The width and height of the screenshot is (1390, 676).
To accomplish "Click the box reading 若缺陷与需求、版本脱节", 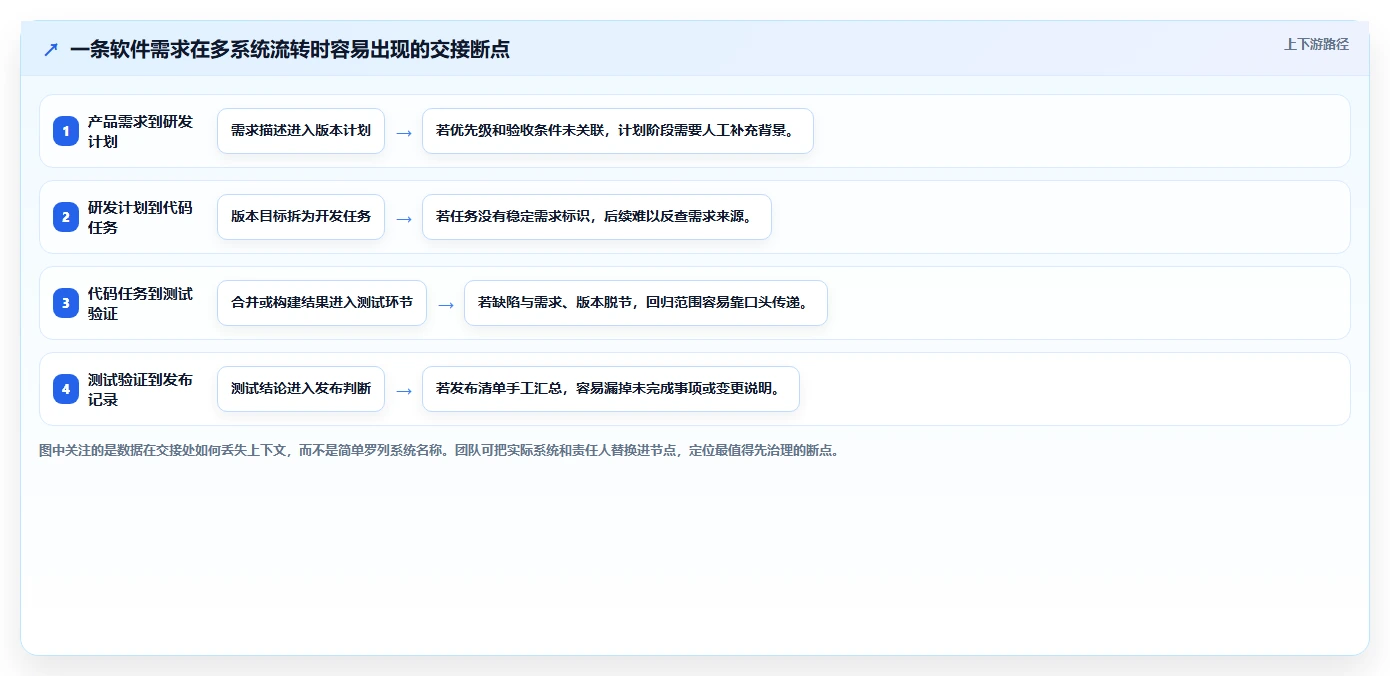I will 646,303.
